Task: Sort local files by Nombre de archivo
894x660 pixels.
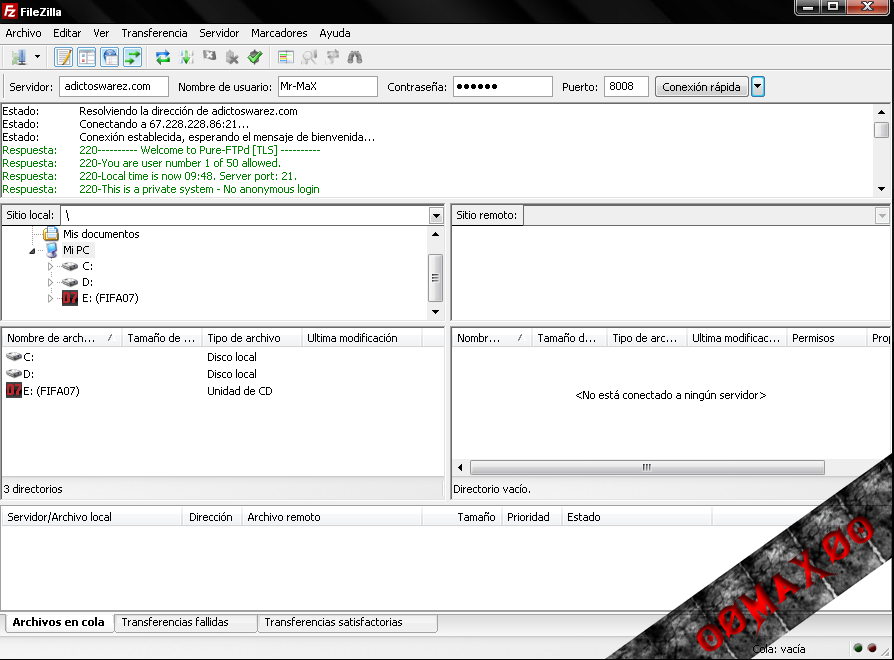Action: (x=62, y=338)
